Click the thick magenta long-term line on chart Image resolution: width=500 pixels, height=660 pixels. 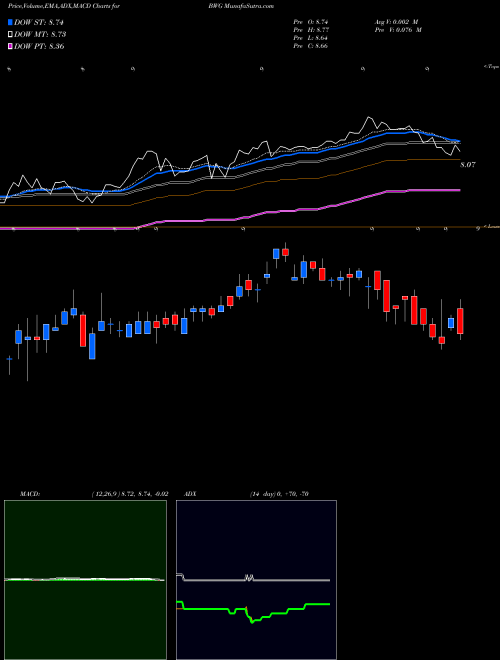295,210
